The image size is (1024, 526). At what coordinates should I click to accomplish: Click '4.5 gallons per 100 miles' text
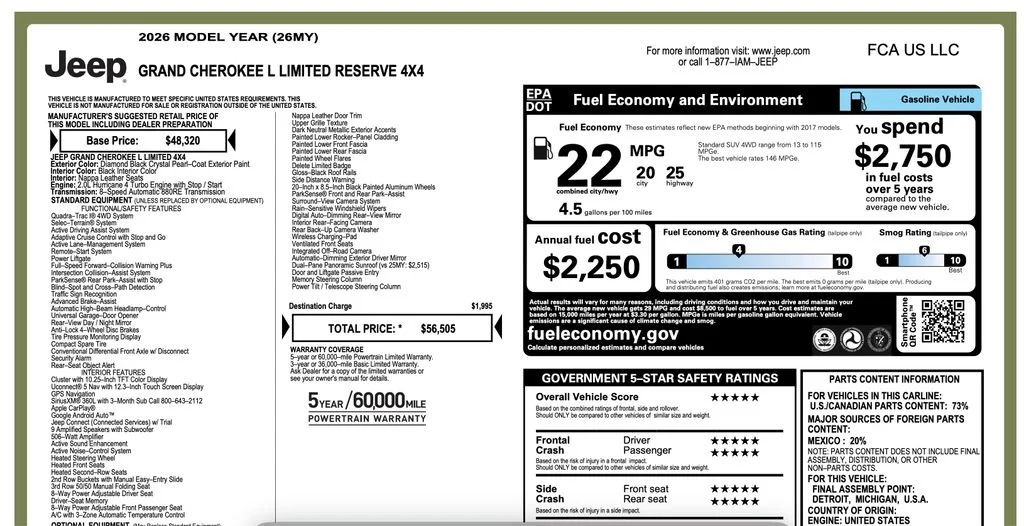tap(605, 210)
